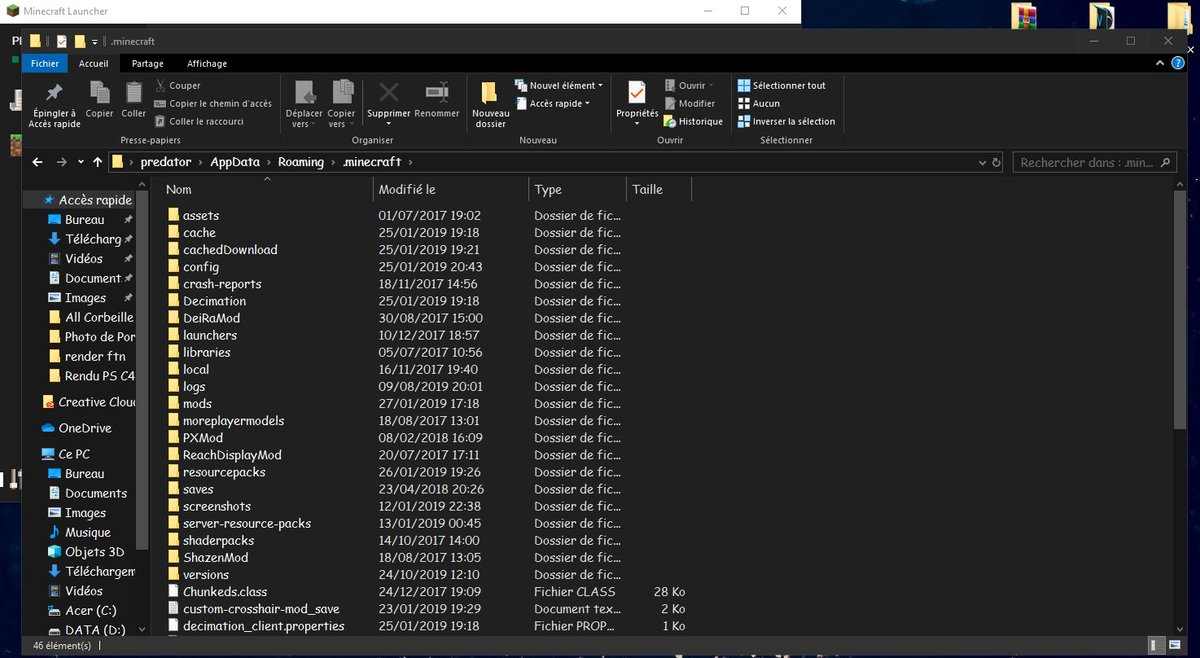The width and height of the screenshot is (1200, 658).
Task: Switch to the Partage tab
Action: tap(148, 63)
